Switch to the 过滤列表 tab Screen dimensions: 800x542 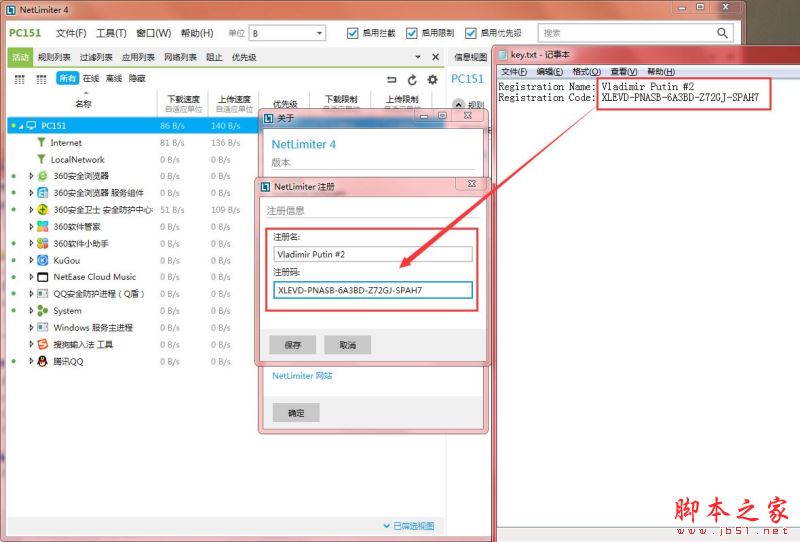coord(96,57)
